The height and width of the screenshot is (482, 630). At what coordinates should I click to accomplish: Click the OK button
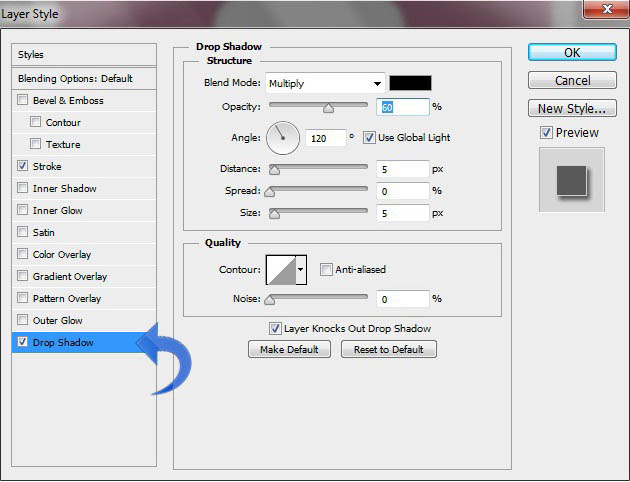click(572, 53)
